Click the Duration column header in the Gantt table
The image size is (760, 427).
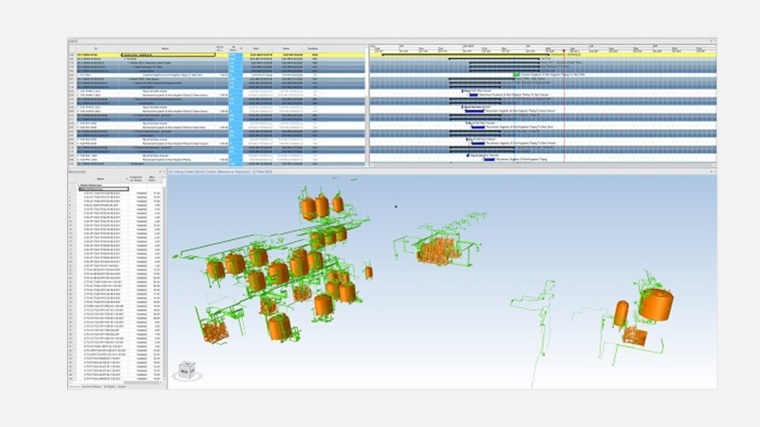click(x=313, y=48)
